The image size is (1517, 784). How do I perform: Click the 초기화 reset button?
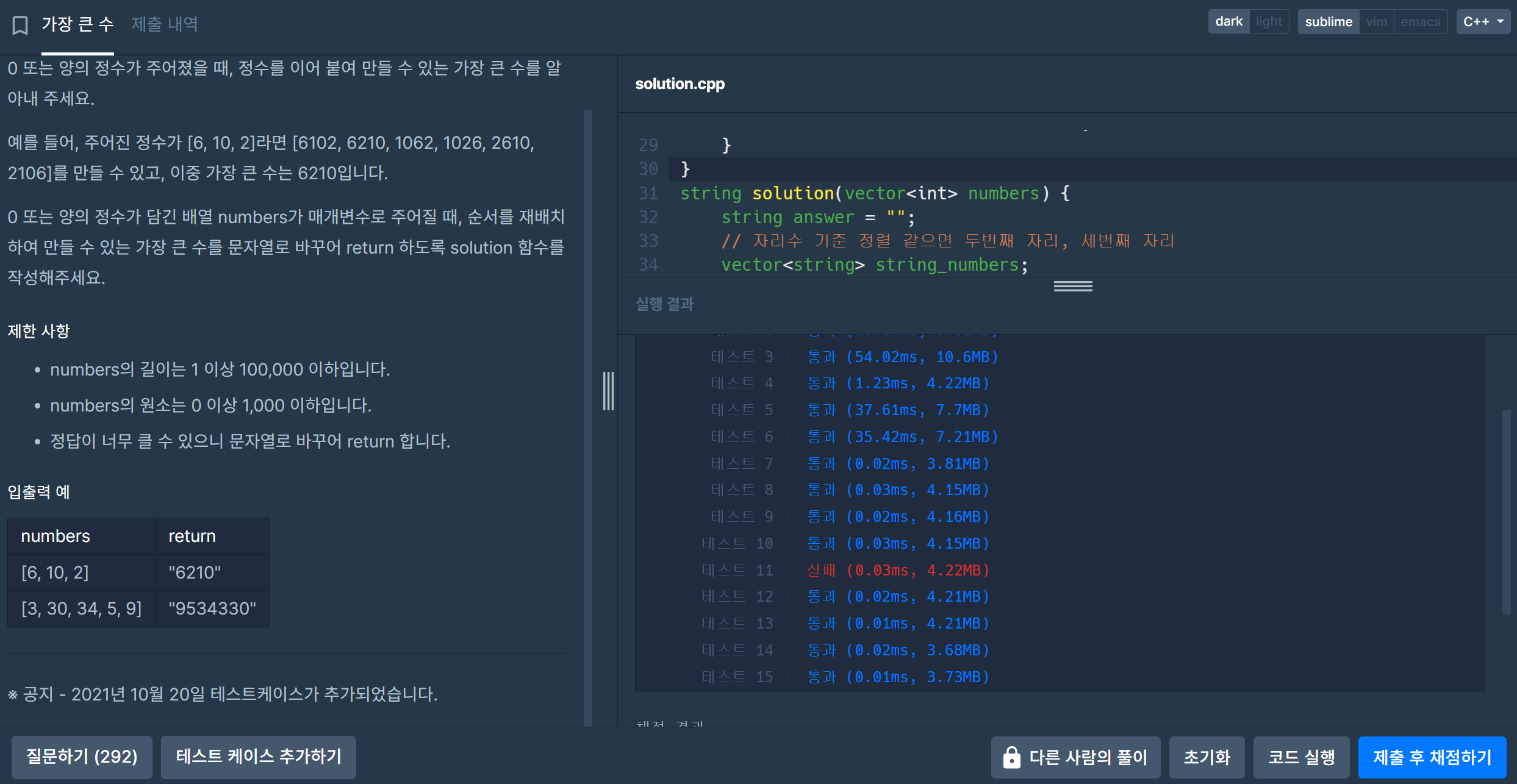(x=1207, y=757)
